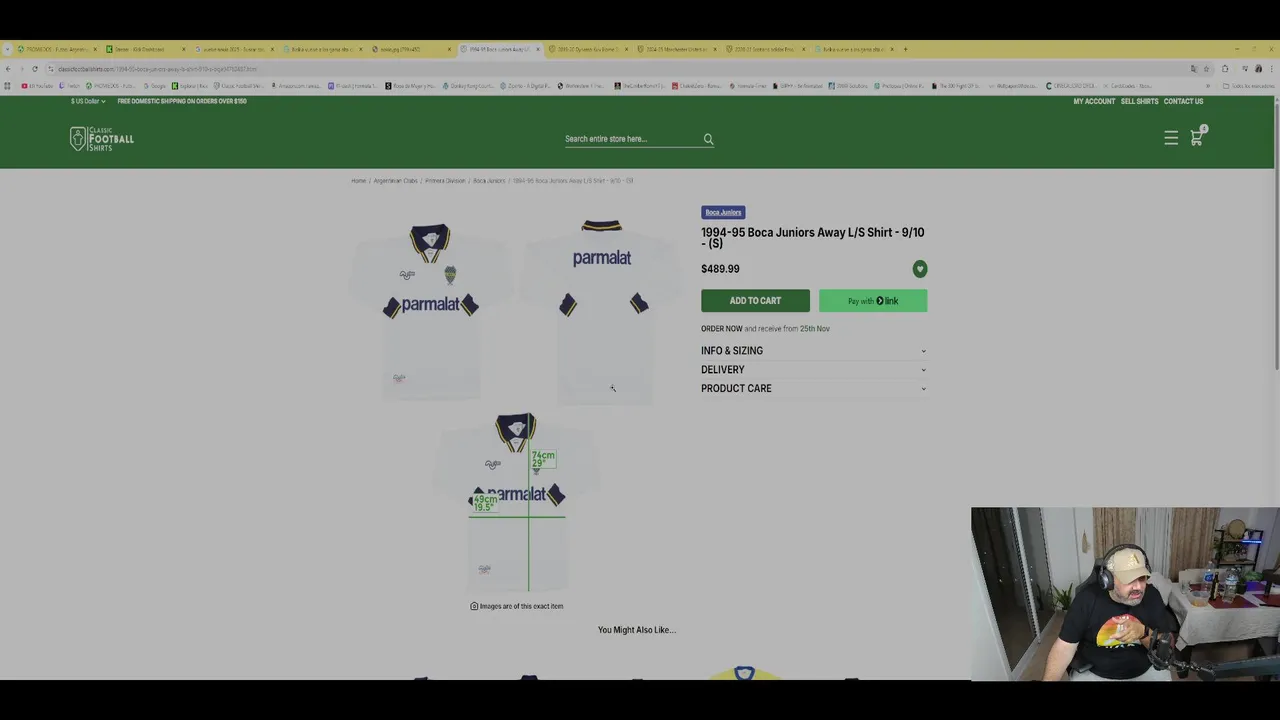
Task: Open the YouTube bookmark
Action: 38,86
